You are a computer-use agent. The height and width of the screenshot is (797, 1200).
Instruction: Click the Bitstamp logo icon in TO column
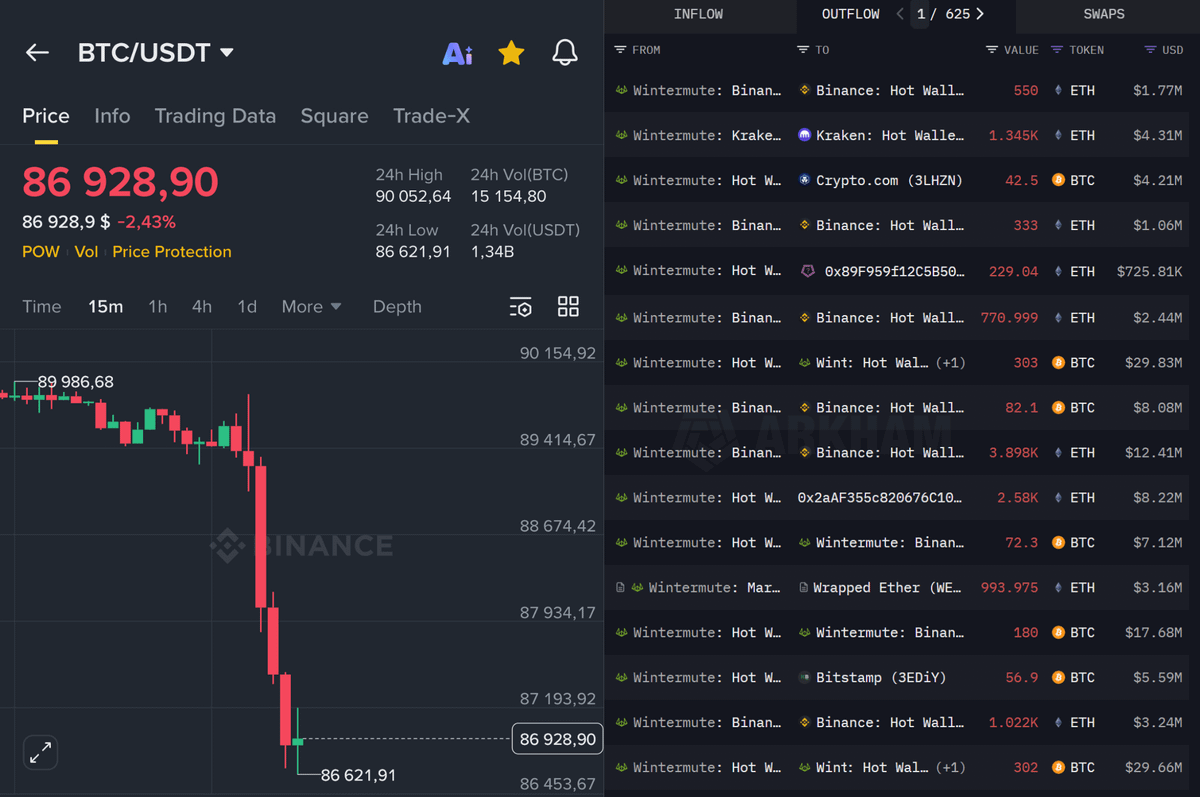click(x=805, y=678)
